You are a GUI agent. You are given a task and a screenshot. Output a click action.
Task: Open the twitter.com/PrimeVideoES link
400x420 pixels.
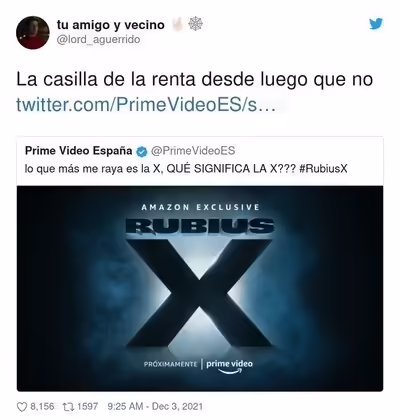[146, 105]
